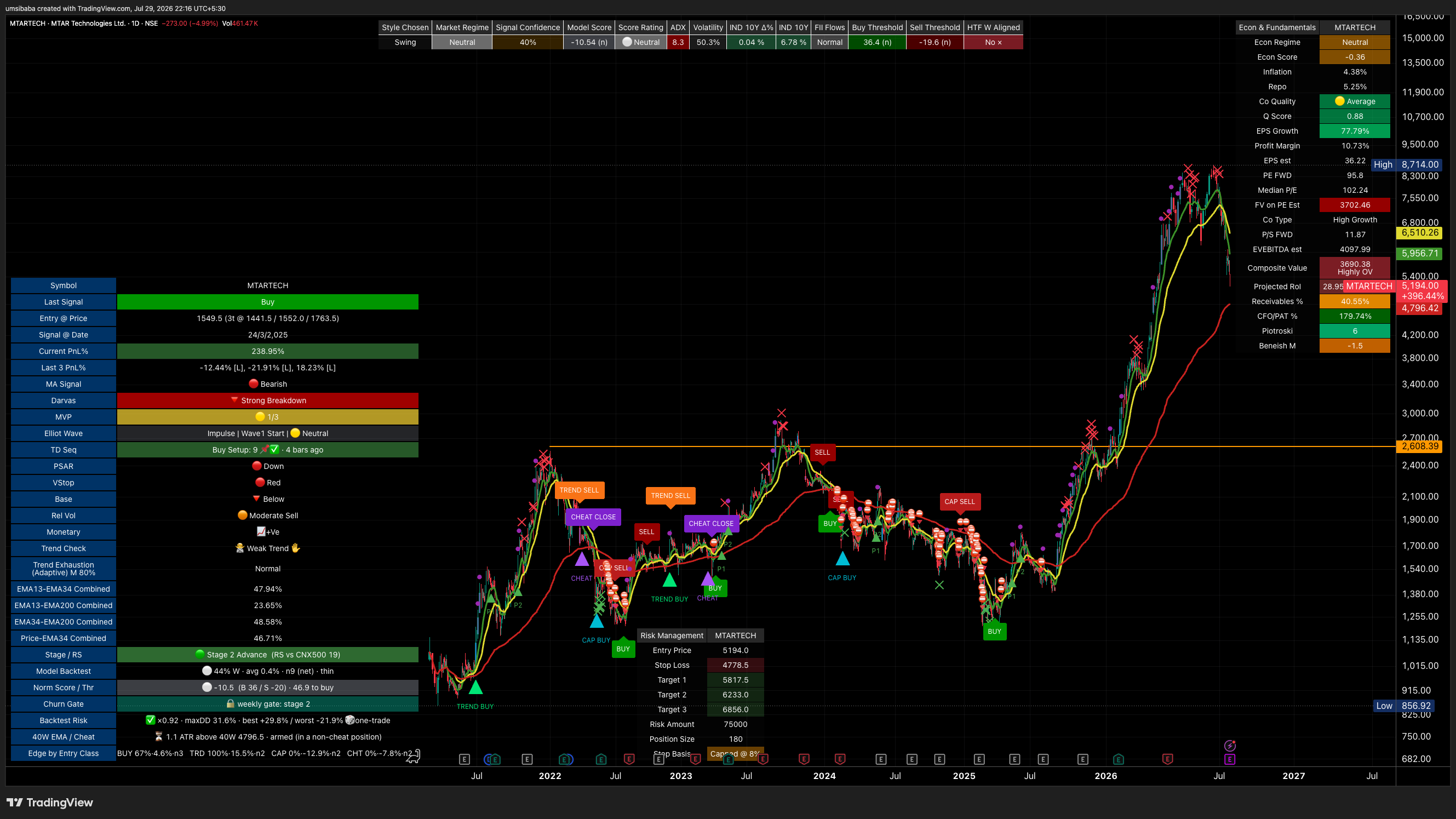Click the 2024 label on time axis
This screenshot has width=1456, height=819.
coord(824,776)
